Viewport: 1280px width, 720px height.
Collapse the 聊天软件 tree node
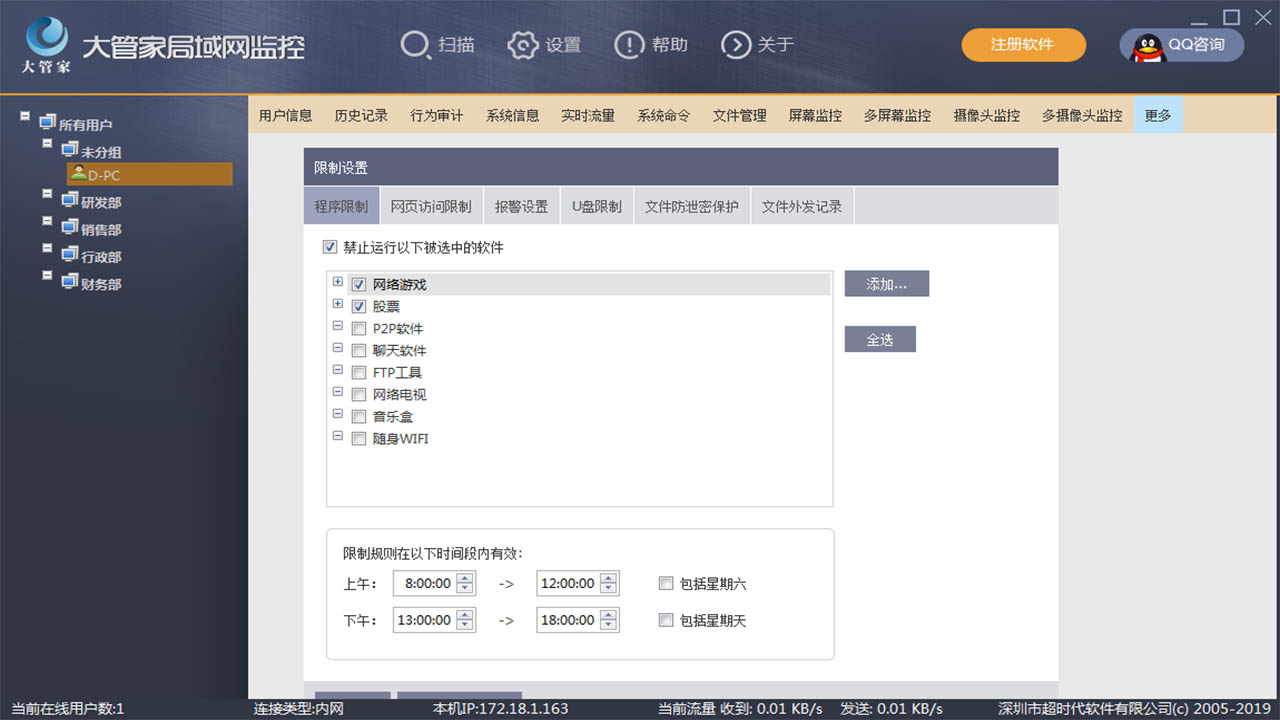tap(337, 350)
